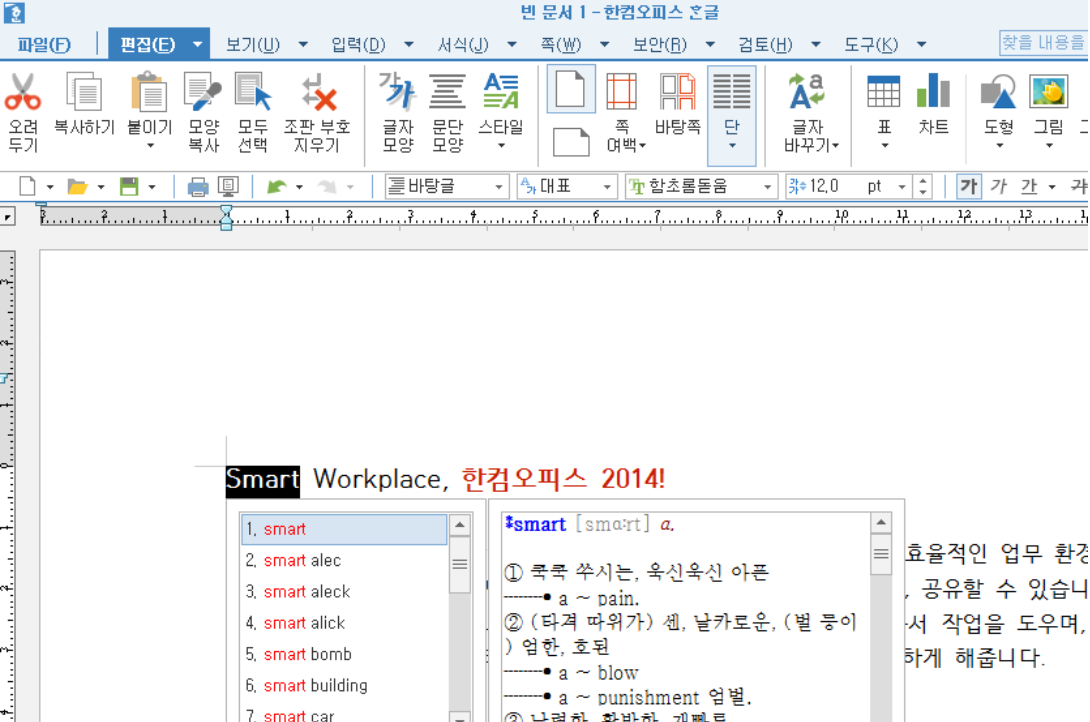The width and height of the screenshot is (1090, 722).
Task: Expand the Shapes (도형) dropdown arrow
Action: point(999,147)
